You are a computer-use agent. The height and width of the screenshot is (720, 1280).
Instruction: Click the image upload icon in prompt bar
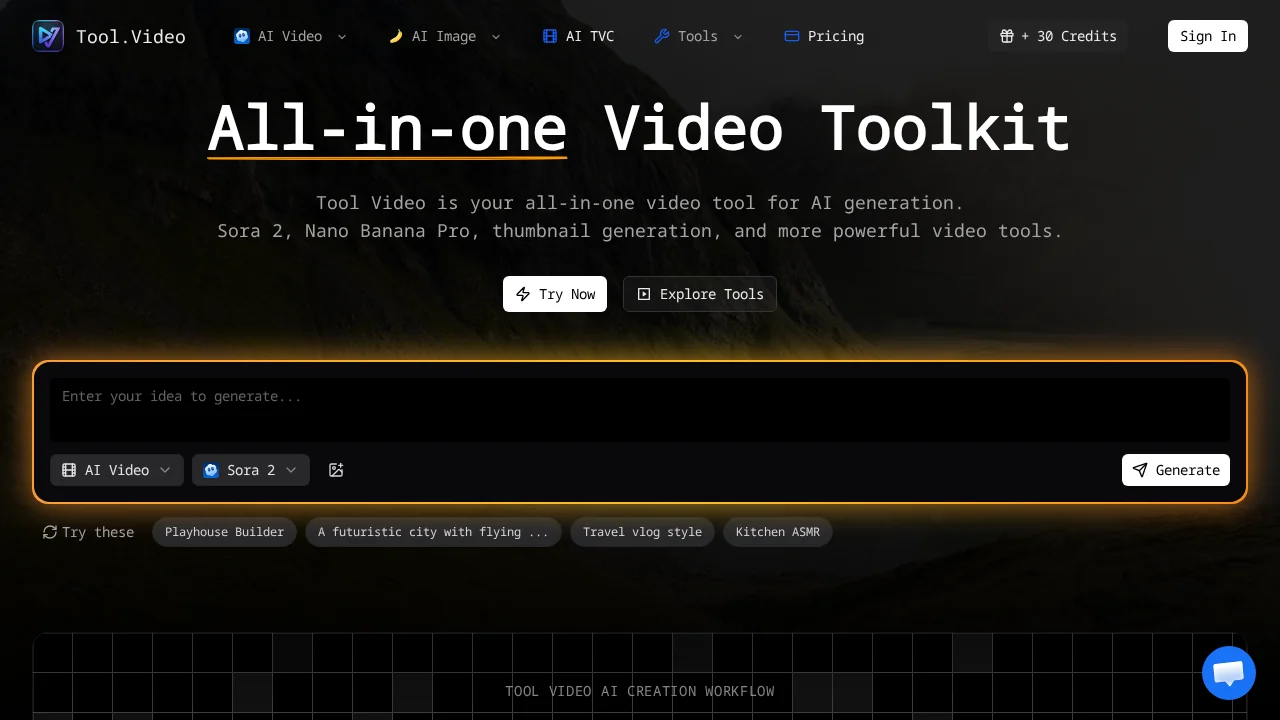point(336,470)
